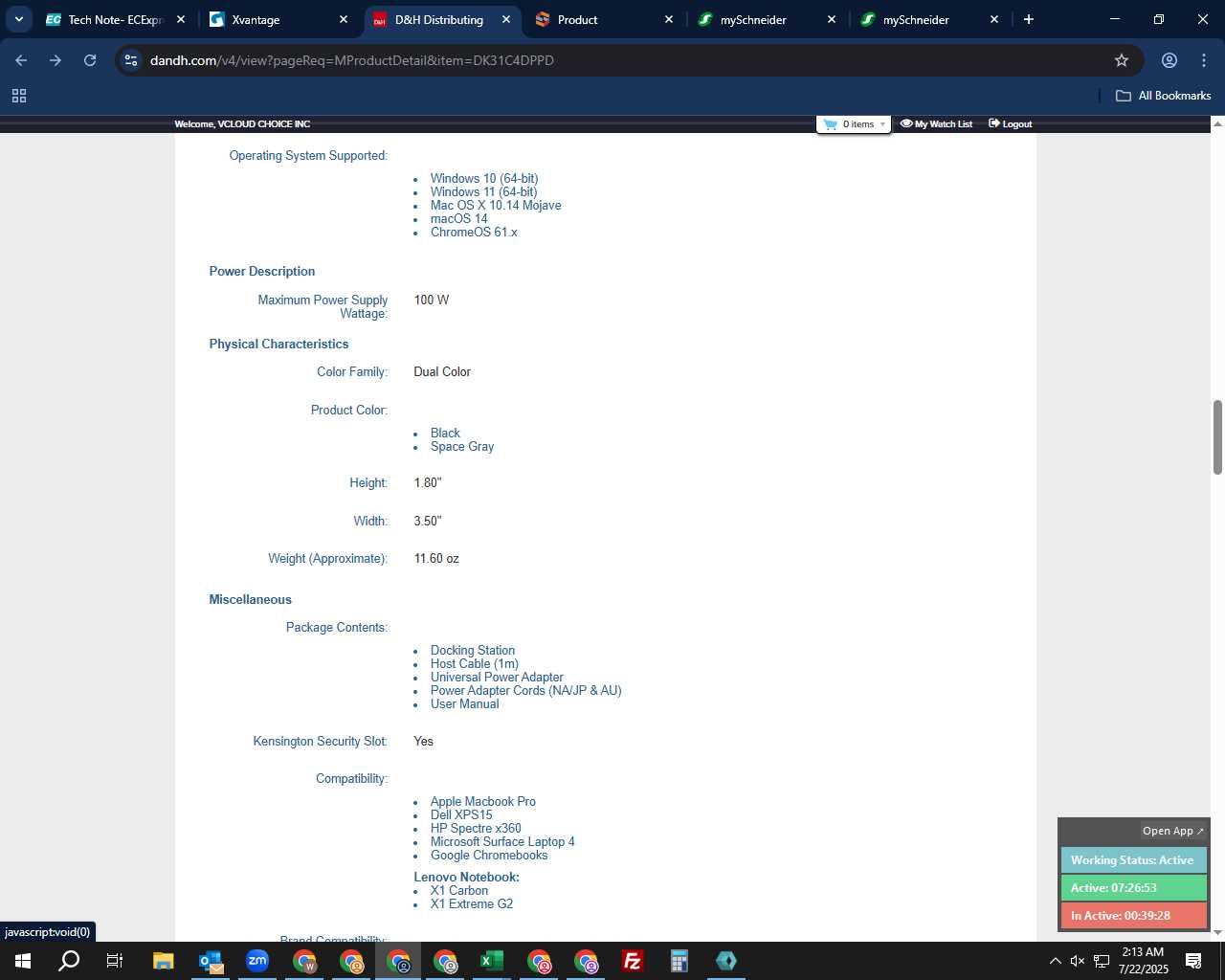
Task: Select the "Apple Macbook Pro" compatibility item
Action: click(483, 802)
